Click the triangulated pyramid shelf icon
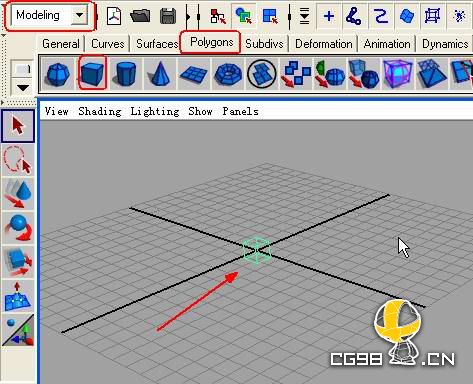473x384 pixels. click(x=432, y=74)
